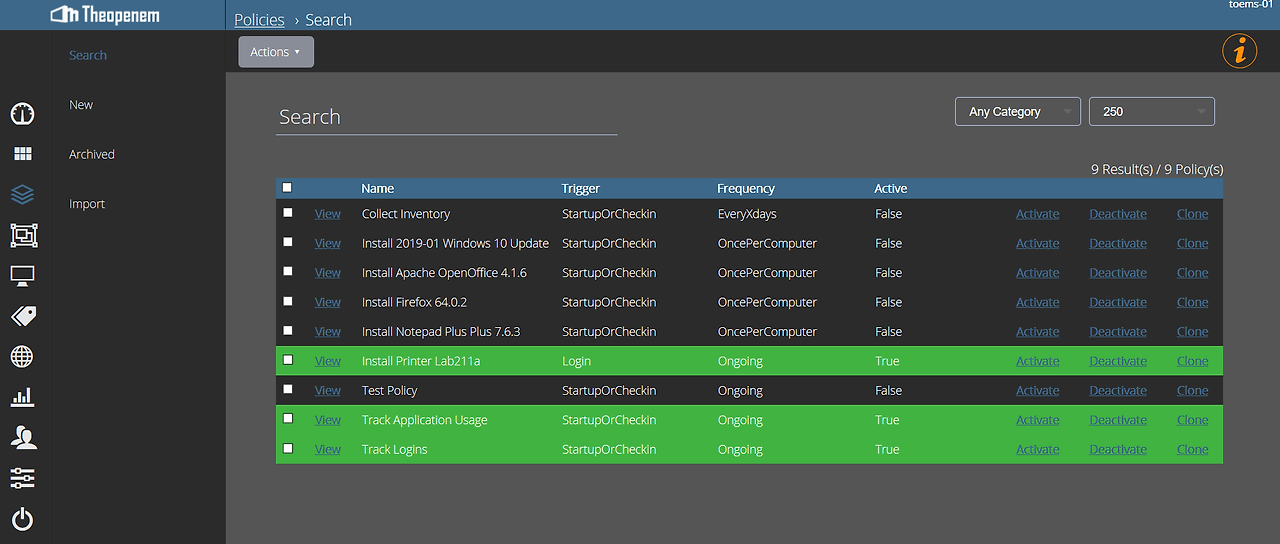Check the Install Printer Lab211a checkbox
1280x544 pixels.
pyautogui.click(x=288, y=360)
